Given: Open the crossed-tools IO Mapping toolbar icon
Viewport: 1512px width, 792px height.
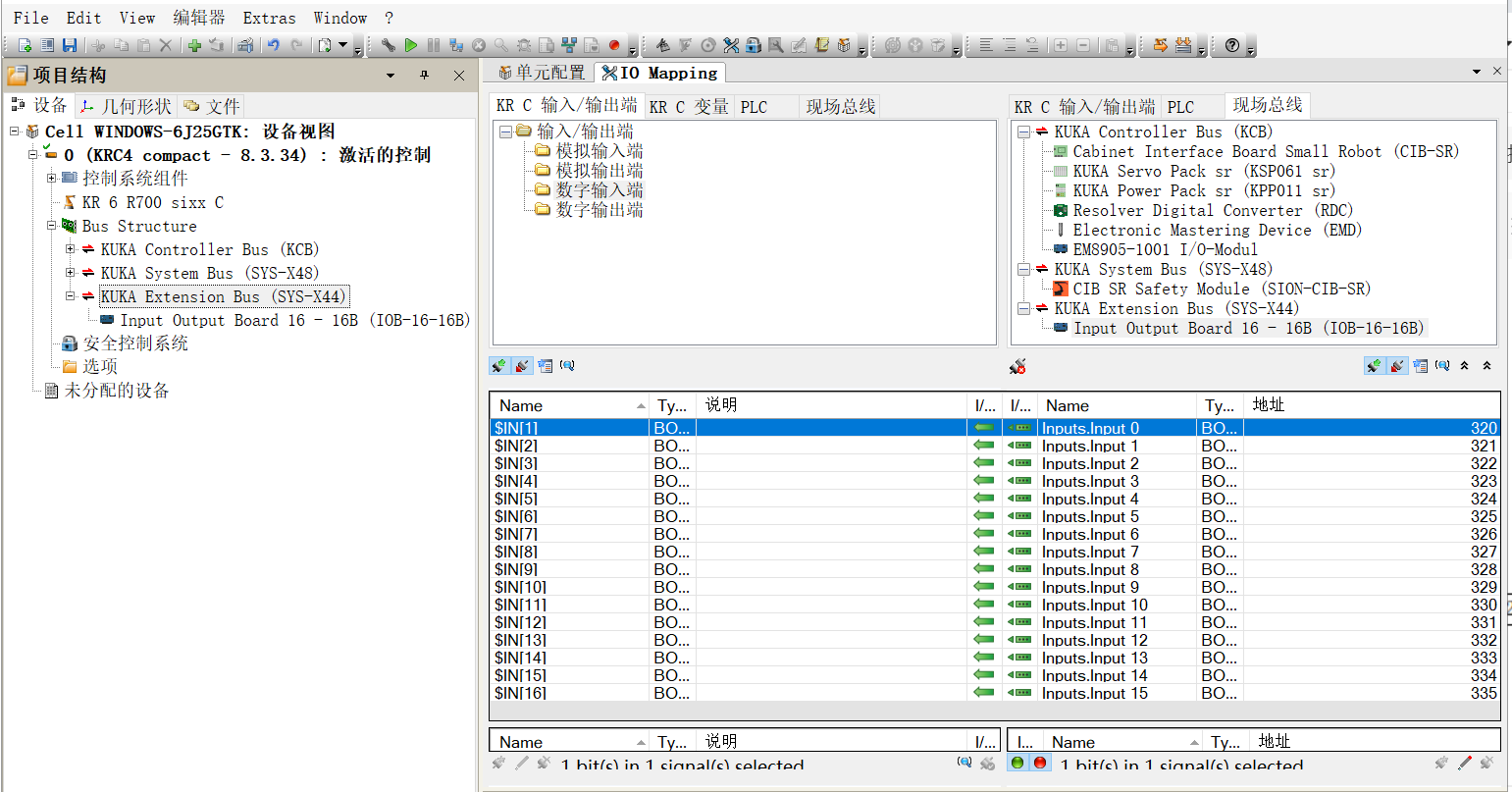Looking at the screenshot, I should click(731, 45).
